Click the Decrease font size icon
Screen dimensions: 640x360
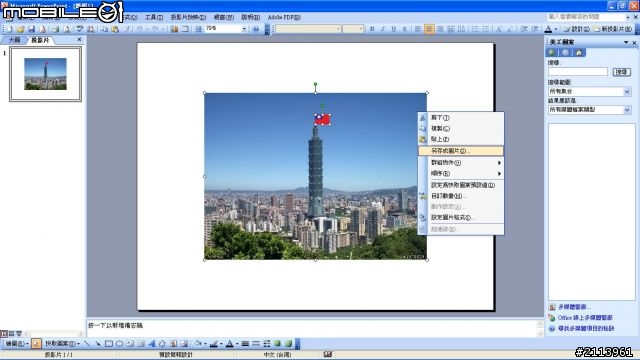click(x=510, y=29)
